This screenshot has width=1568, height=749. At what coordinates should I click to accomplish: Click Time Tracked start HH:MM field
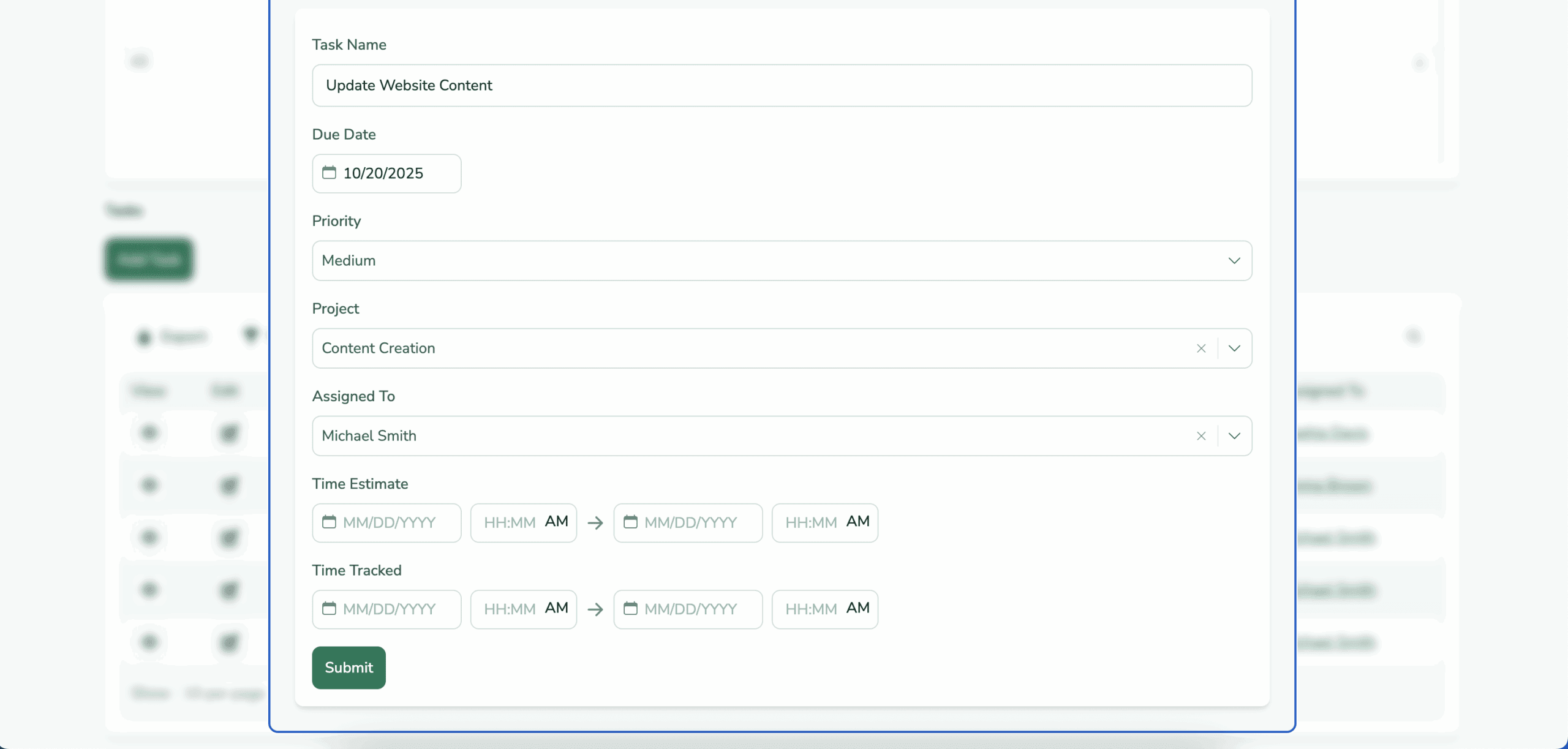pos(510,609)
